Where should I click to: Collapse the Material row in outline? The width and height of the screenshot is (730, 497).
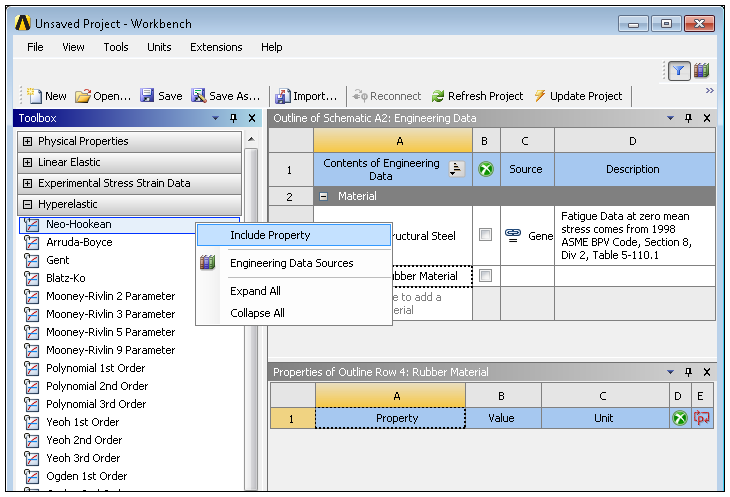323,196
